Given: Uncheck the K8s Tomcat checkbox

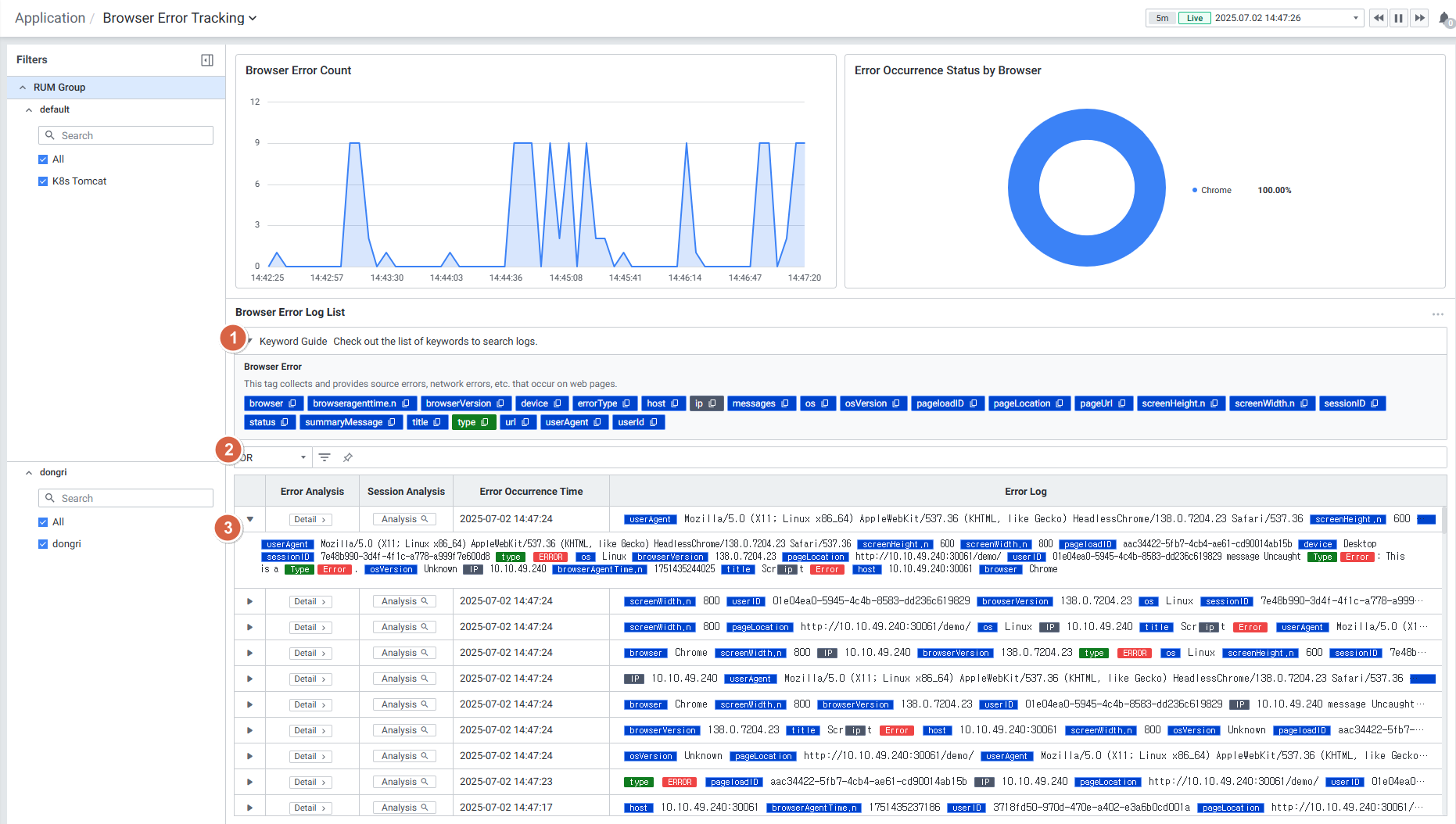Looking at the screenshot, I should click(x=43, y=181).
